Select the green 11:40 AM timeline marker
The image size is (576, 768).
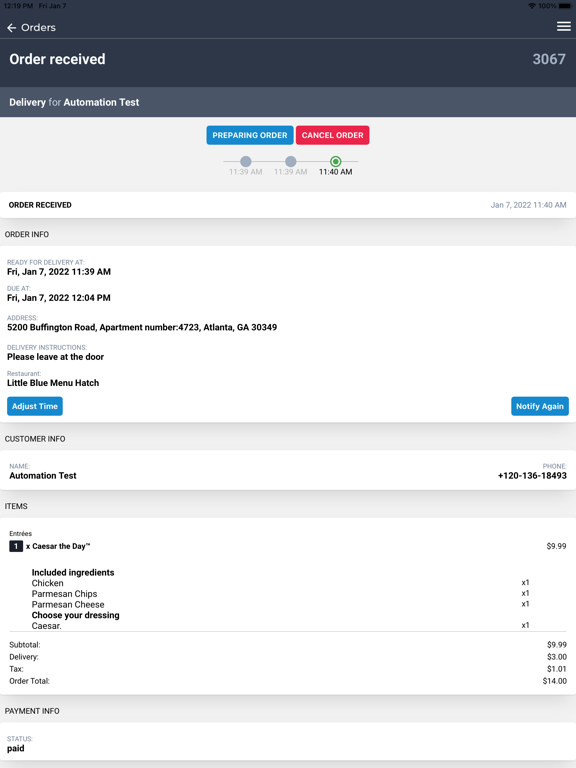336,161
